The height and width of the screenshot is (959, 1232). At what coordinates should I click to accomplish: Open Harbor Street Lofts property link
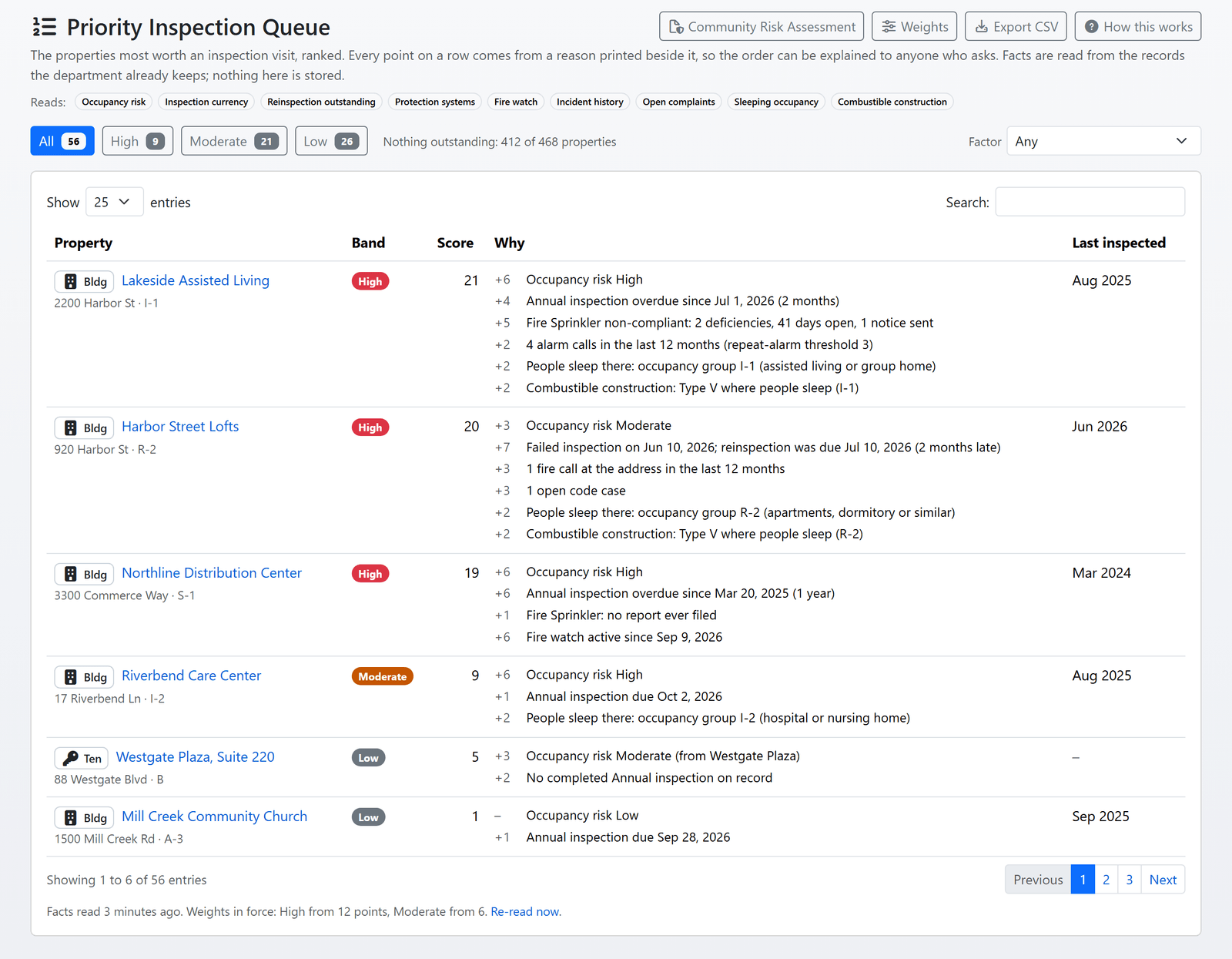(180, 427)
